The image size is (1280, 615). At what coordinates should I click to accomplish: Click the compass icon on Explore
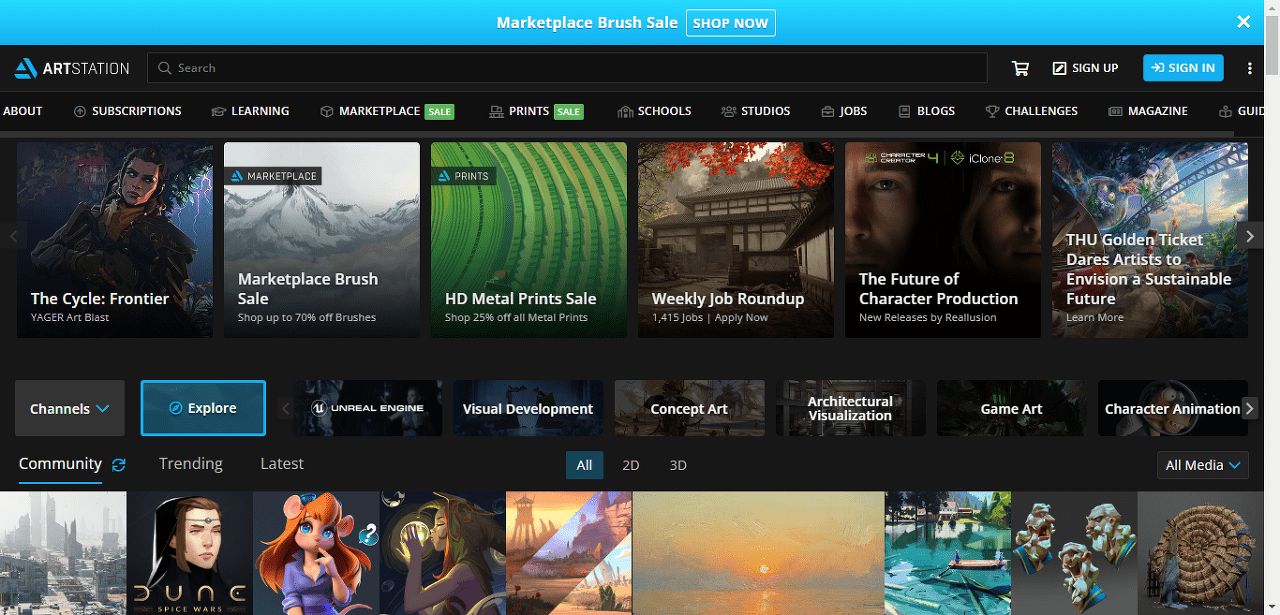pos(176,408)
